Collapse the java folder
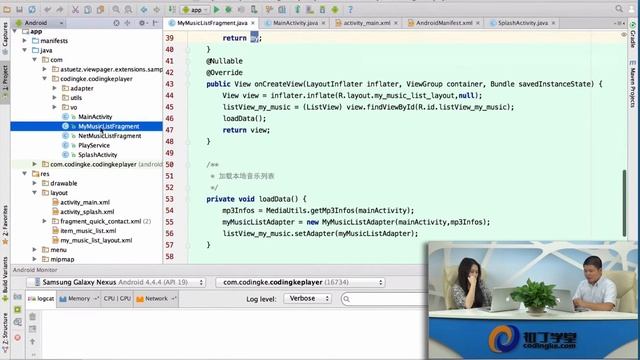The height and width of the screenshot is (360, 640). [x=24, y=50]
